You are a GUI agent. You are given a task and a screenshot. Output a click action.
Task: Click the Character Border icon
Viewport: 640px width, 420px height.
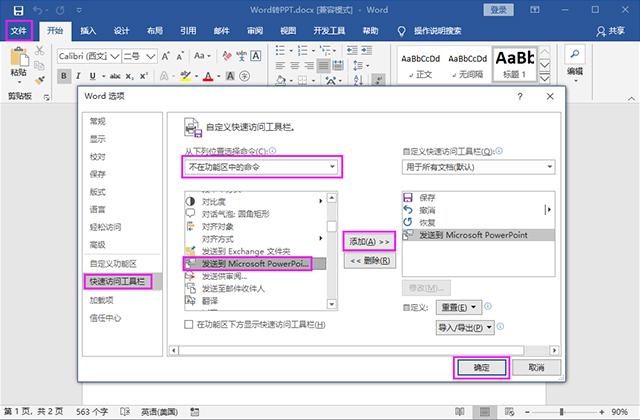tap(256, 56)
